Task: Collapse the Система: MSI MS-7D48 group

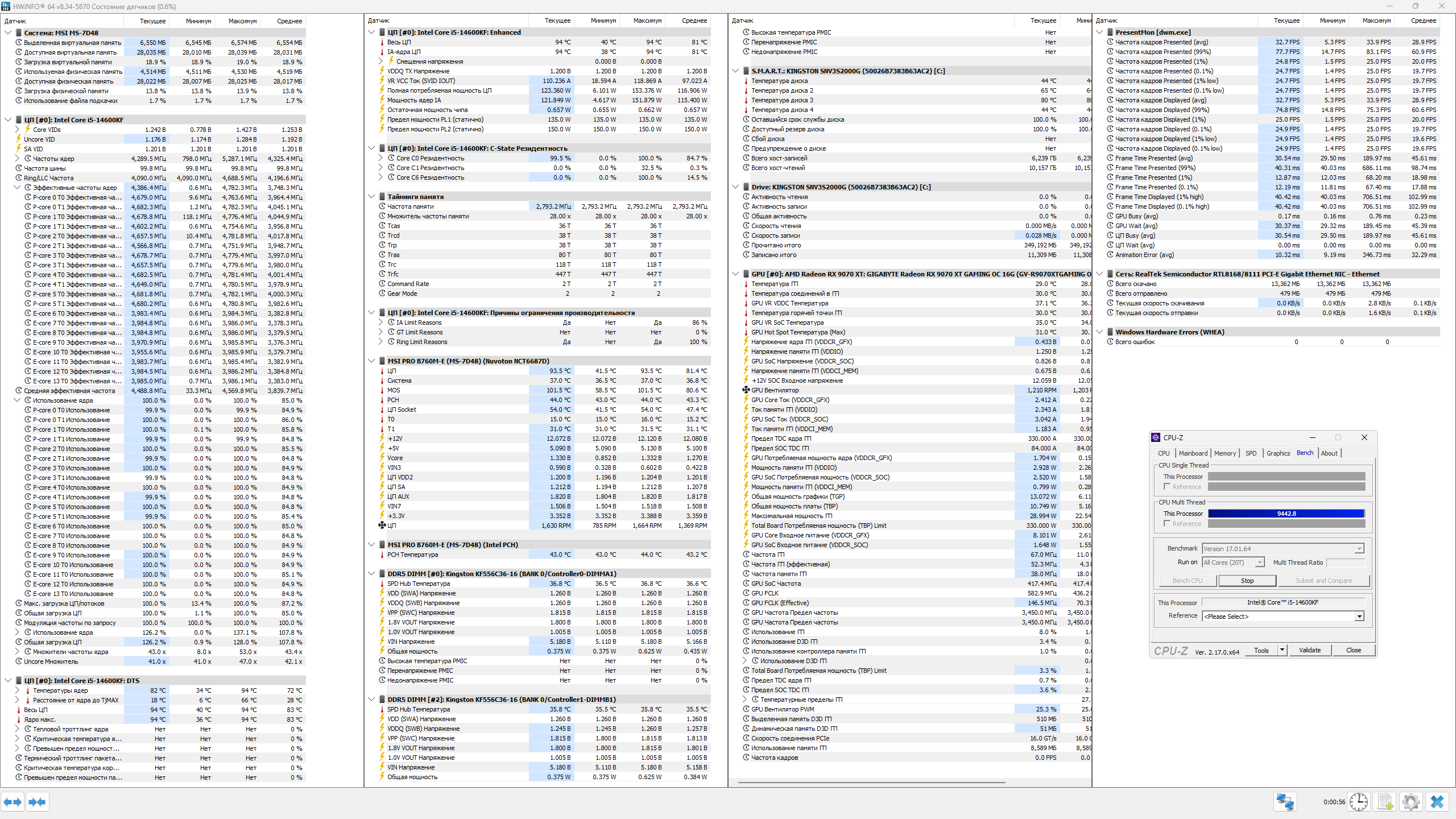Action: click(8, 32)
